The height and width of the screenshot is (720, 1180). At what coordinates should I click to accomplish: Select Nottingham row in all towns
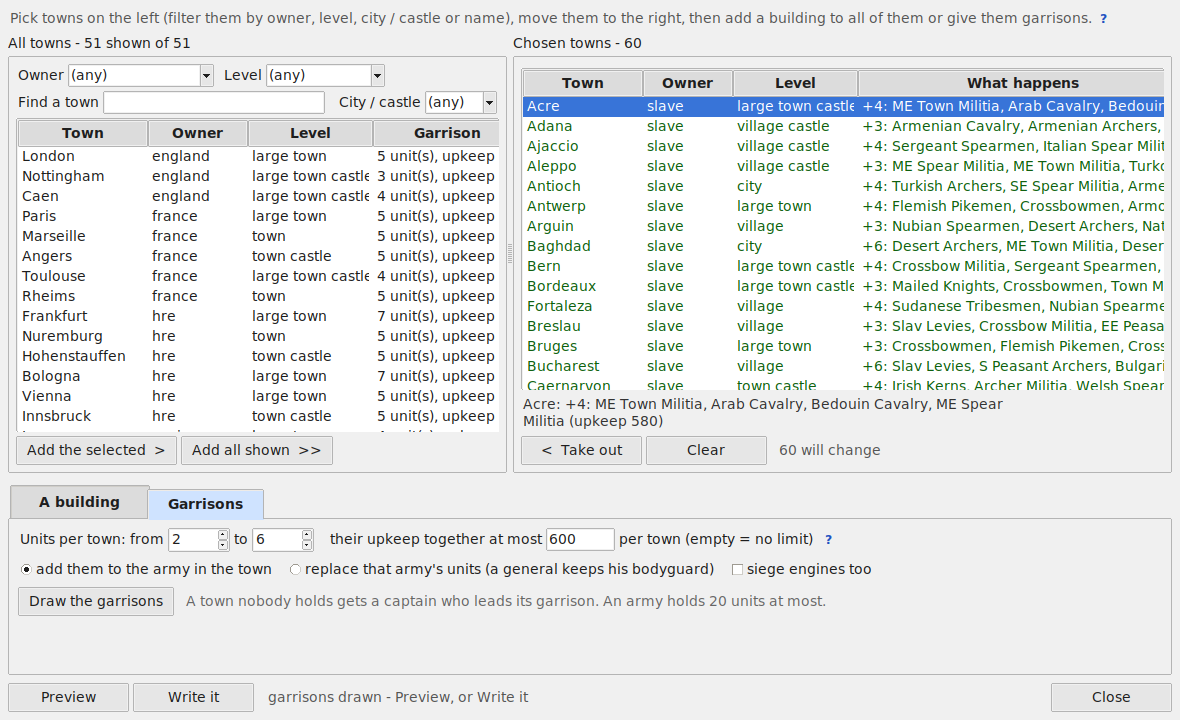tap(258, 176)
